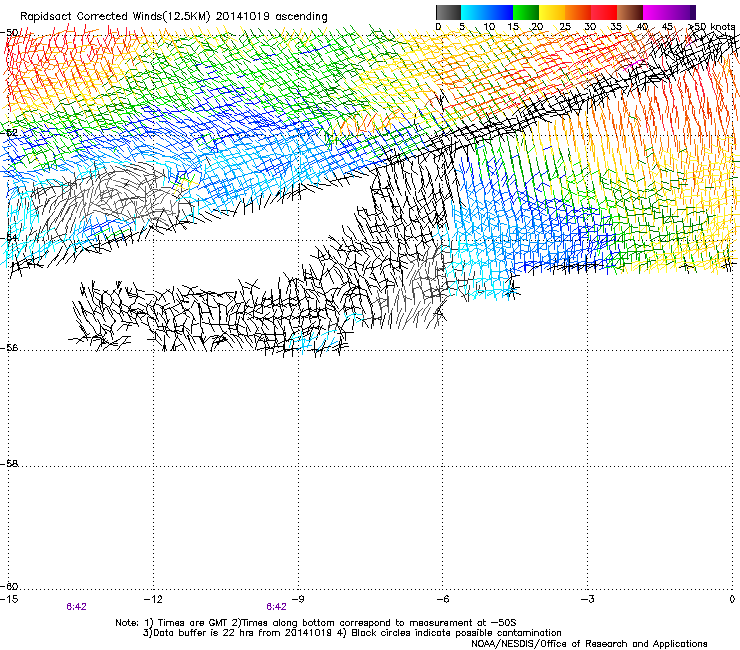The image size is (740, 650).
Task: Select the cyan legend segment after 5 knots
Action: 474,12
